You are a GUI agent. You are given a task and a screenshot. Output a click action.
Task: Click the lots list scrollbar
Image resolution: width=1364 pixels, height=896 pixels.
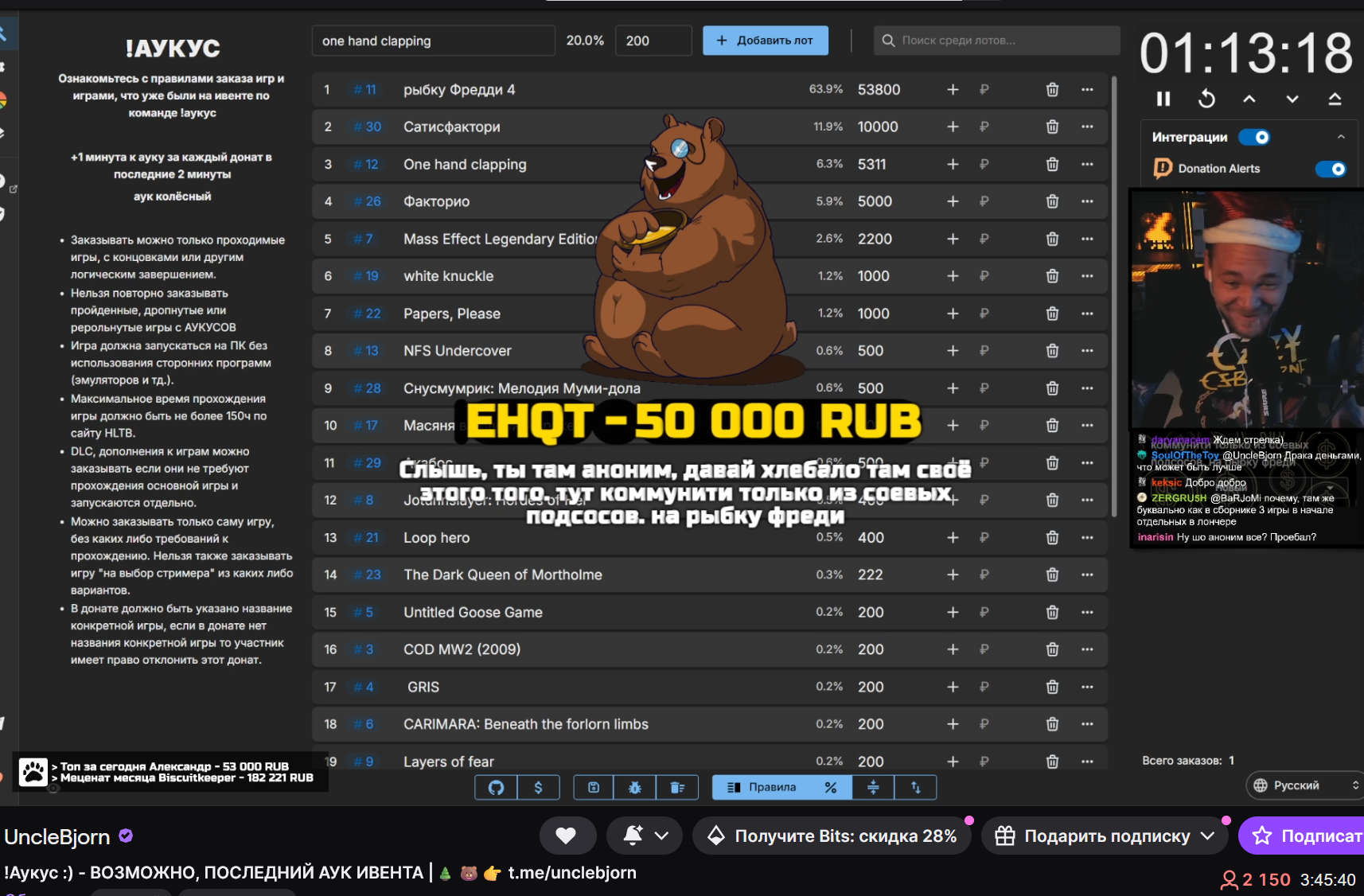(1113, 297)
